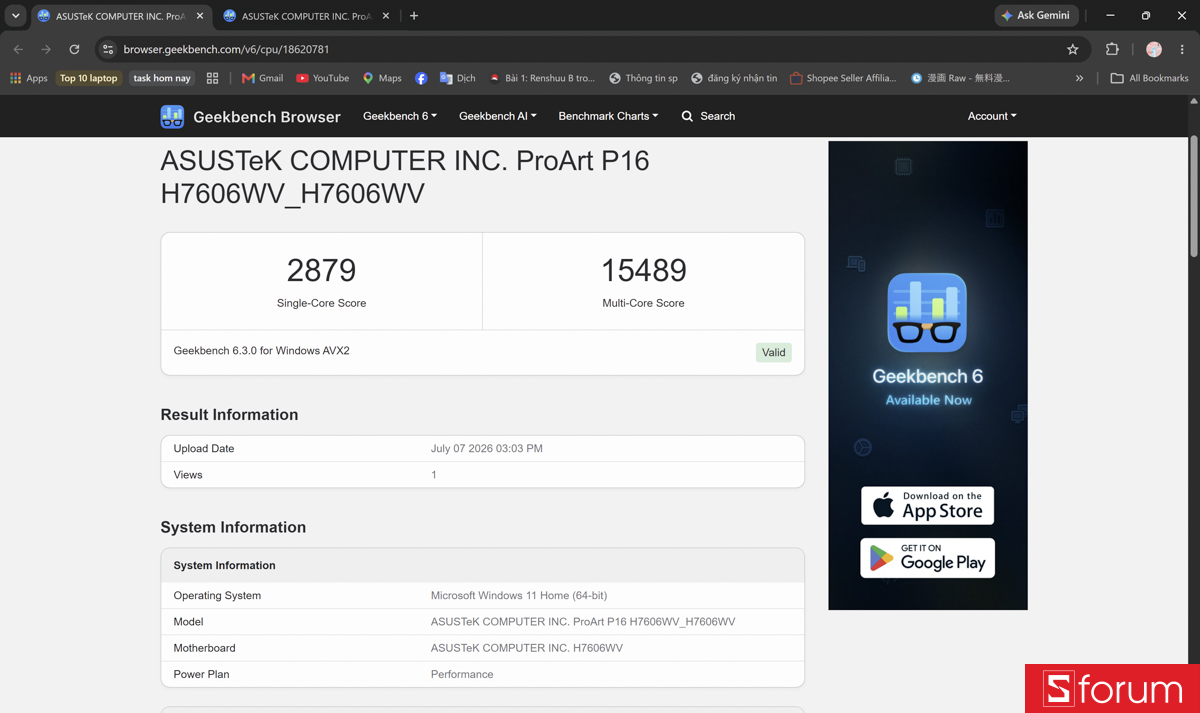This screenshot has width=1200, height=713.
Task: Open the task hom nay bookmark
Action: pyautogui.click(x=162, y=78)
